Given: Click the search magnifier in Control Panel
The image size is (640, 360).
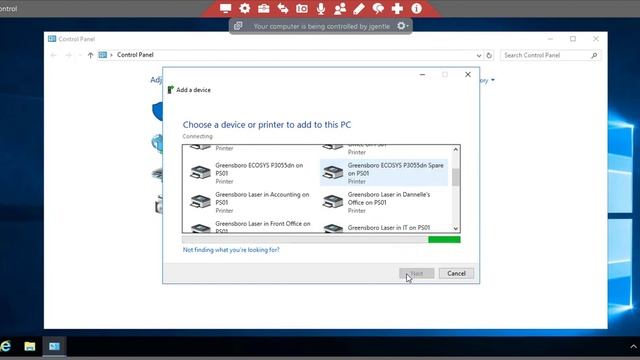Looking at the screenshot, I should point(594,55).
